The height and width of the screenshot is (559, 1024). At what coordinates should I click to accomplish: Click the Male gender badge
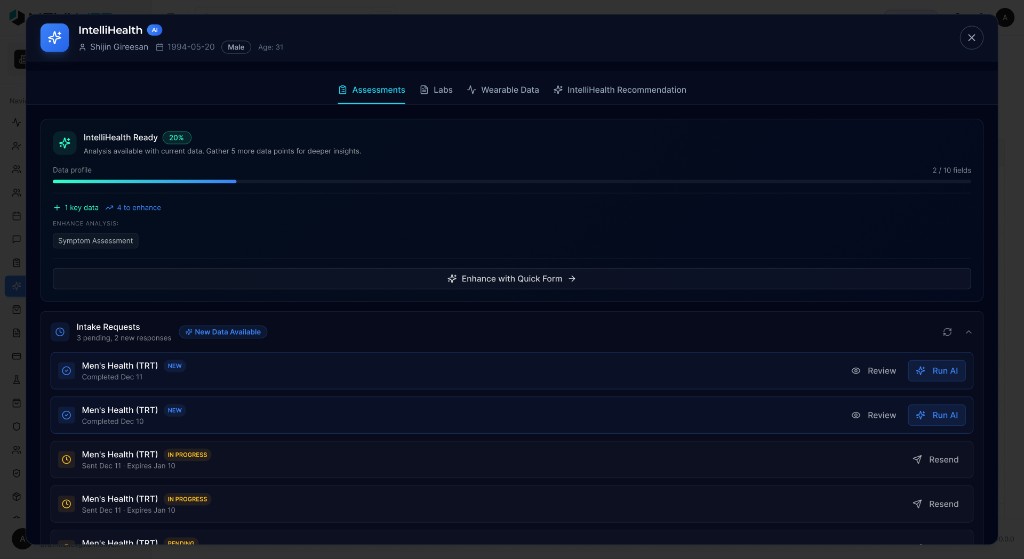point(236,47)
